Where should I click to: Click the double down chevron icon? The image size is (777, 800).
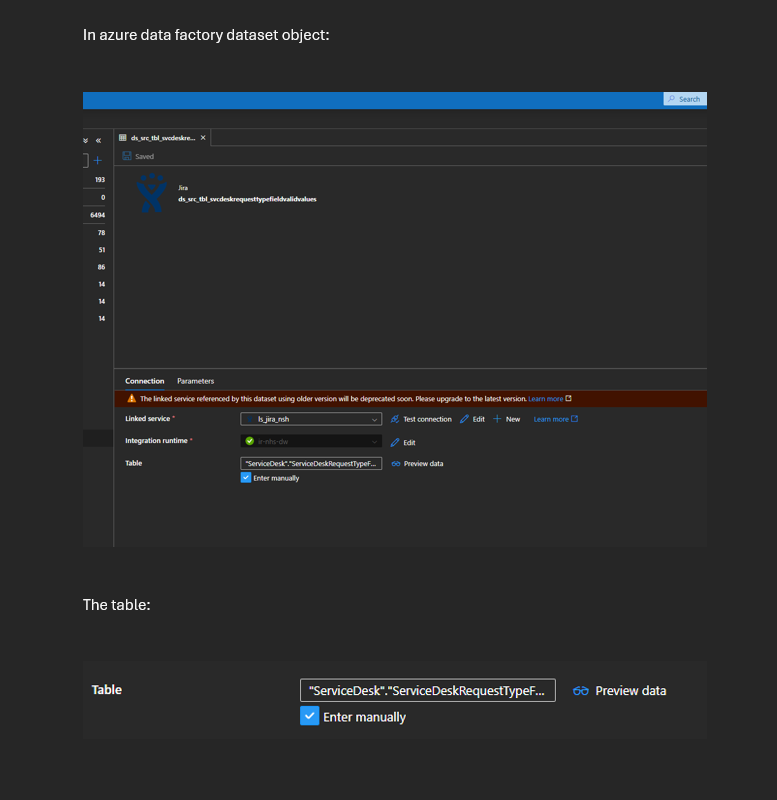85,140
